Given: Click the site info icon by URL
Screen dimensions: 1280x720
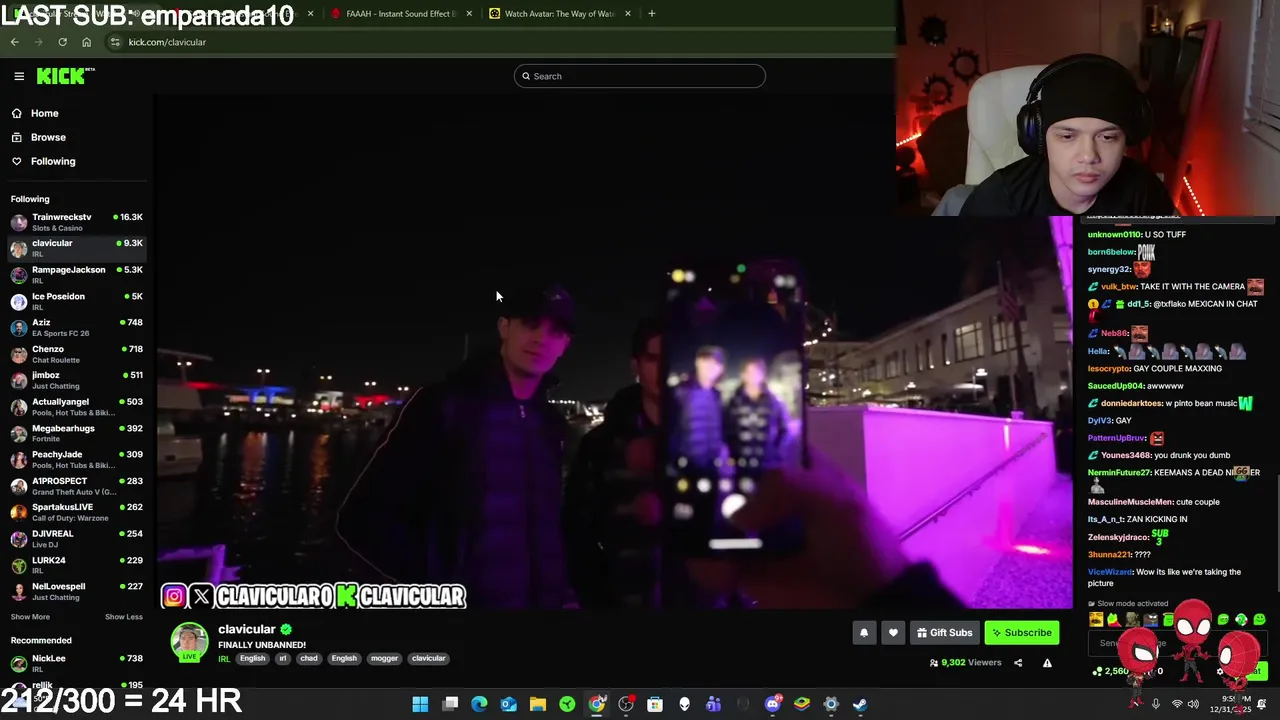Looking at the screenshot, I should (x=115, y=42).
